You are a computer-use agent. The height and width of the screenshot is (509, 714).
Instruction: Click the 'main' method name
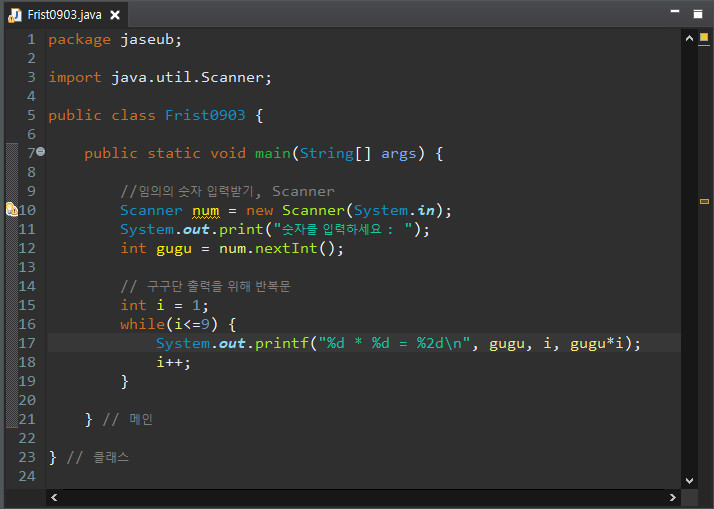tap(273, 154)
